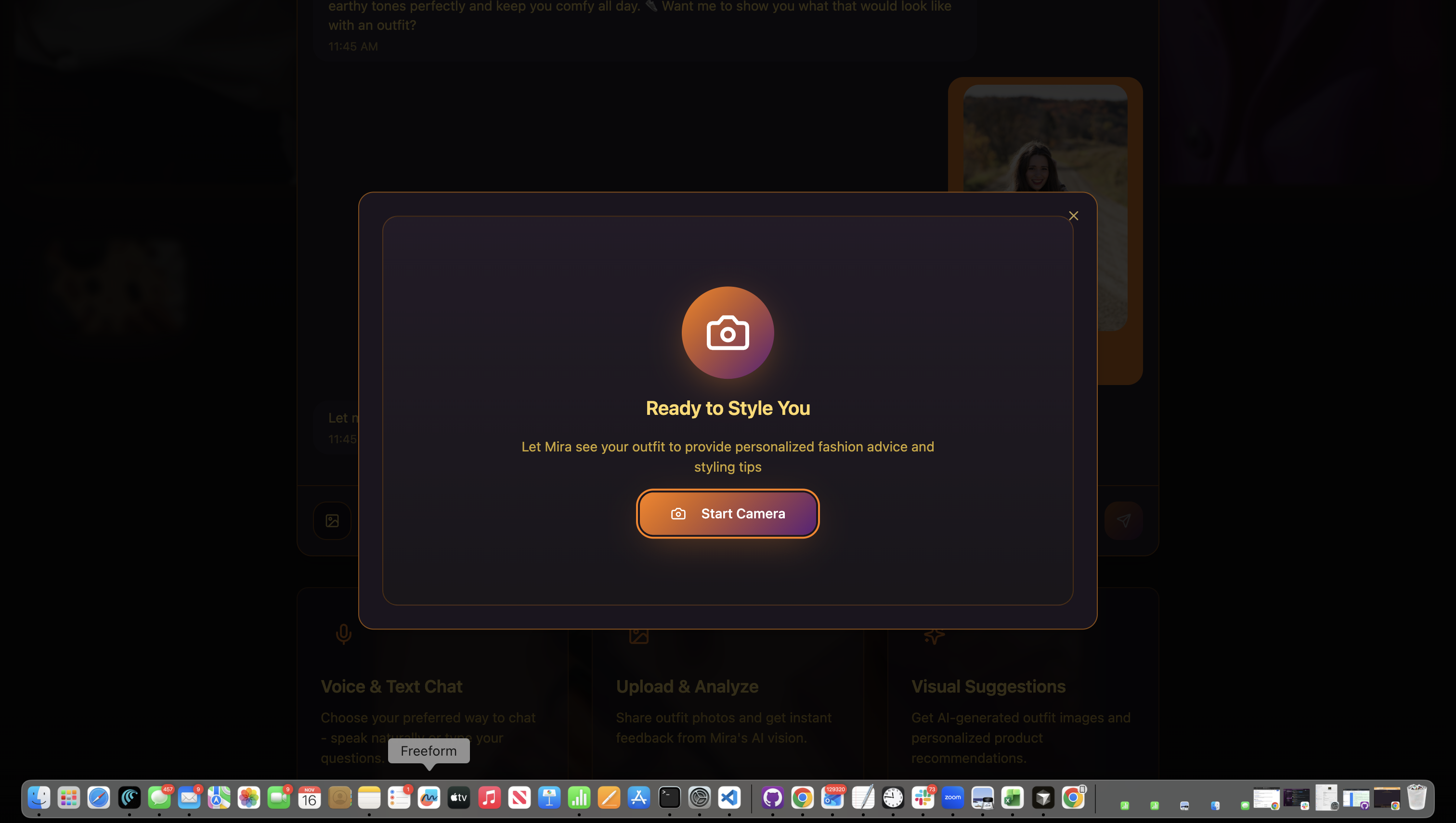Open Finder from the dock
This screenshot has height=823, width=1456.
[x=39, y=797]
